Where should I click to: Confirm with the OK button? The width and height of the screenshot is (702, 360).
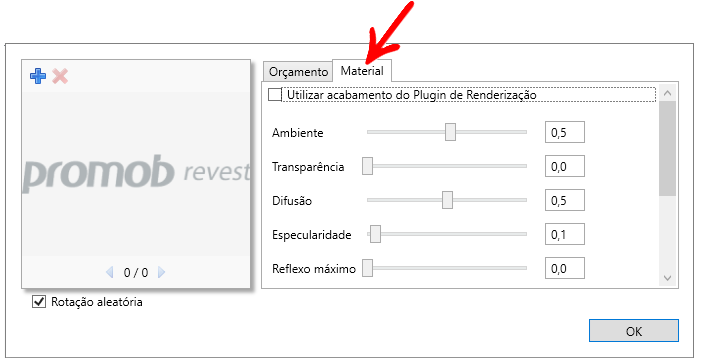(x=634, y=331)
